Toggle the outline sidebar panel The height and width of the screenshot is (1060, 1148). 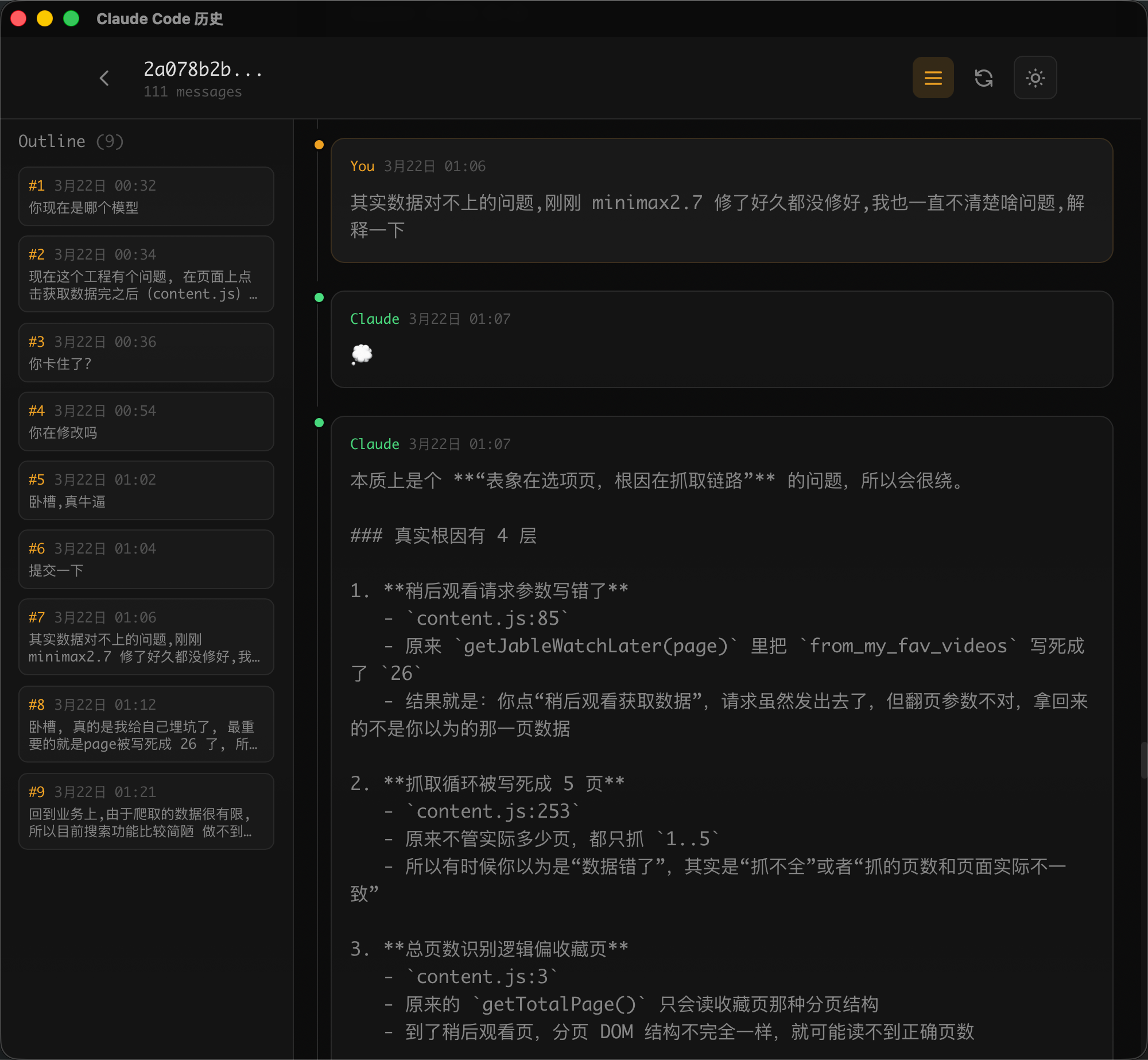click(x=933, y=78)
